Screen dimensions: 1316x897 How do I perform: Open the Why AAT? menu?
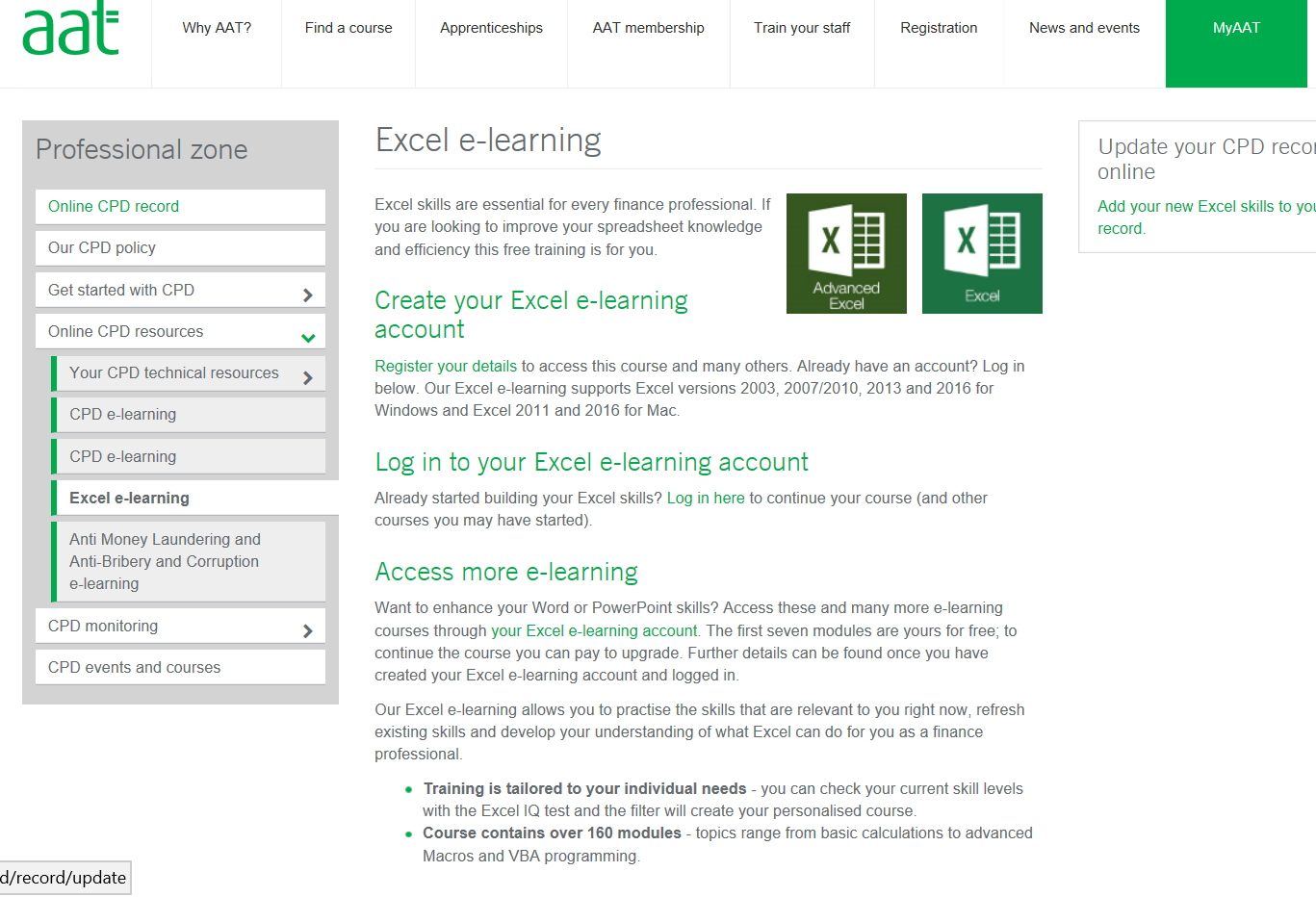tap(216, 28)
